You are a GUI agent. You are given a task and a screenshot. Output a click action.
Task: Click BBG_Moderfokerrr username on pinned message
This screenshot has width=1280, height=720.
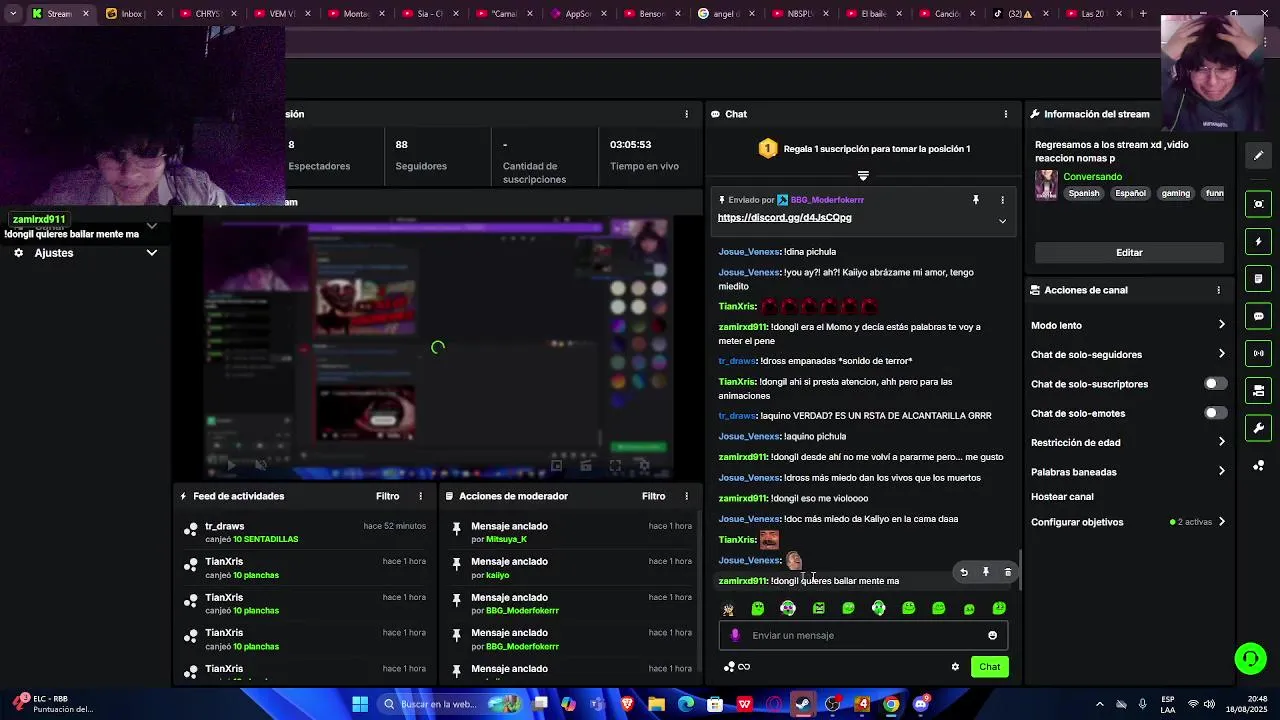pyautogui.click(x=827, y=200)
